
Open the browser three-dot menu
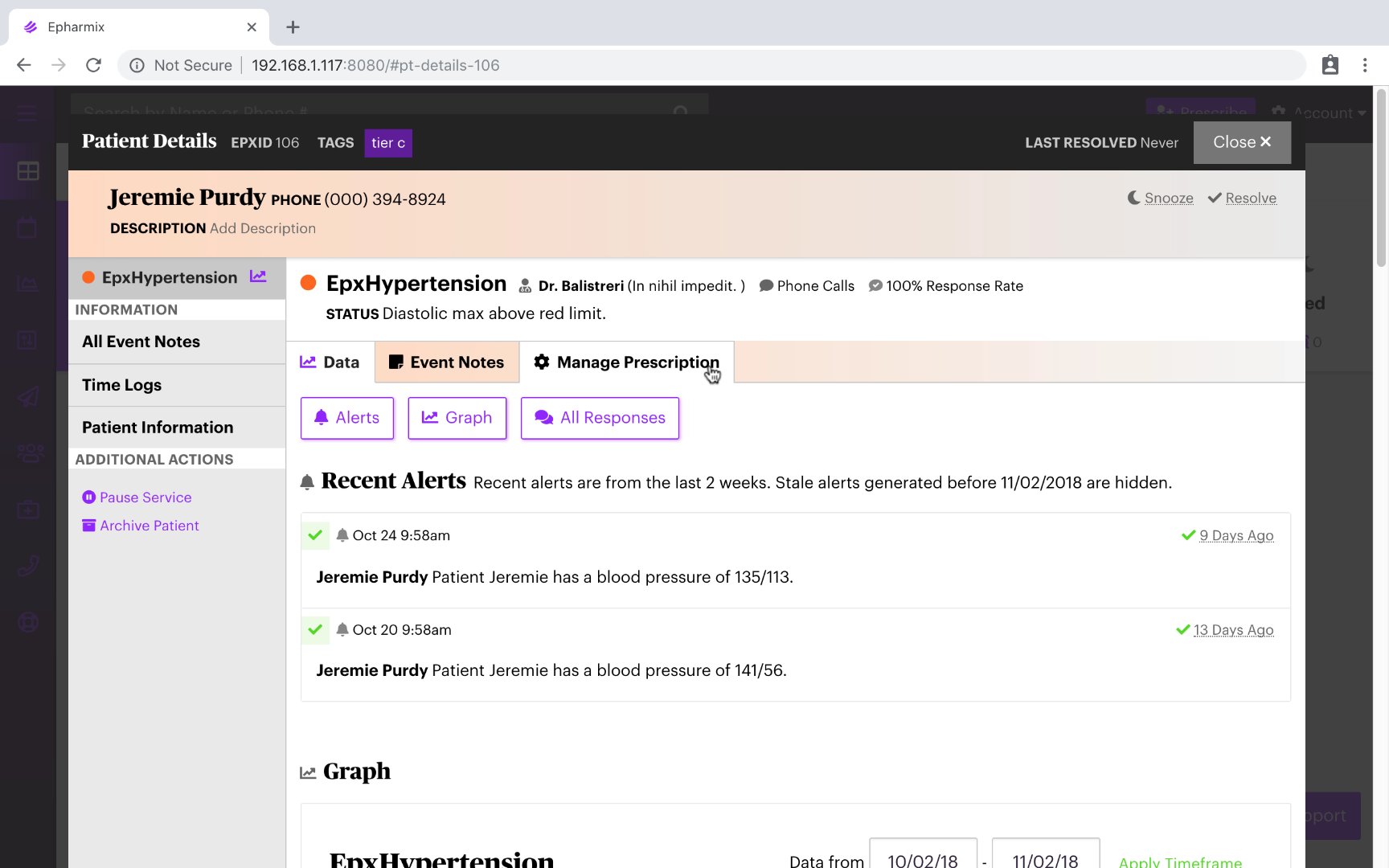[1365, 65]
